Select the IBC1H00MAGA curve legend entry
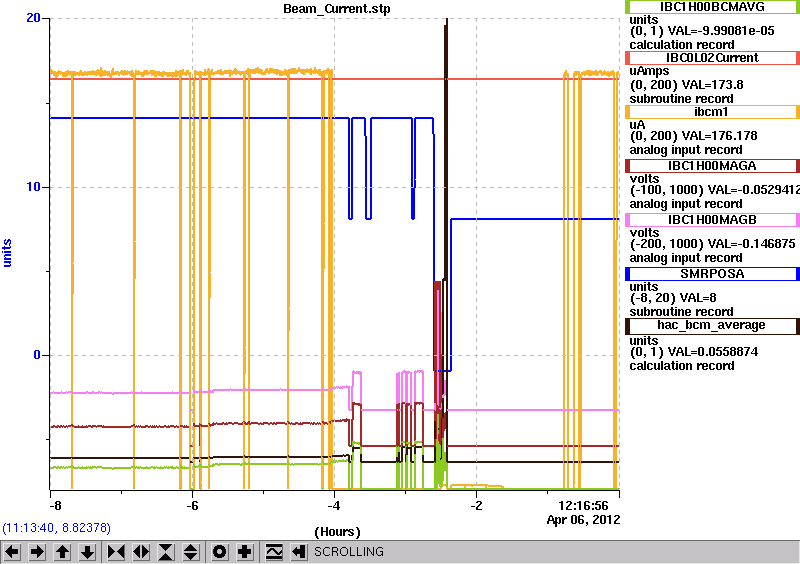 coord(712,166)
